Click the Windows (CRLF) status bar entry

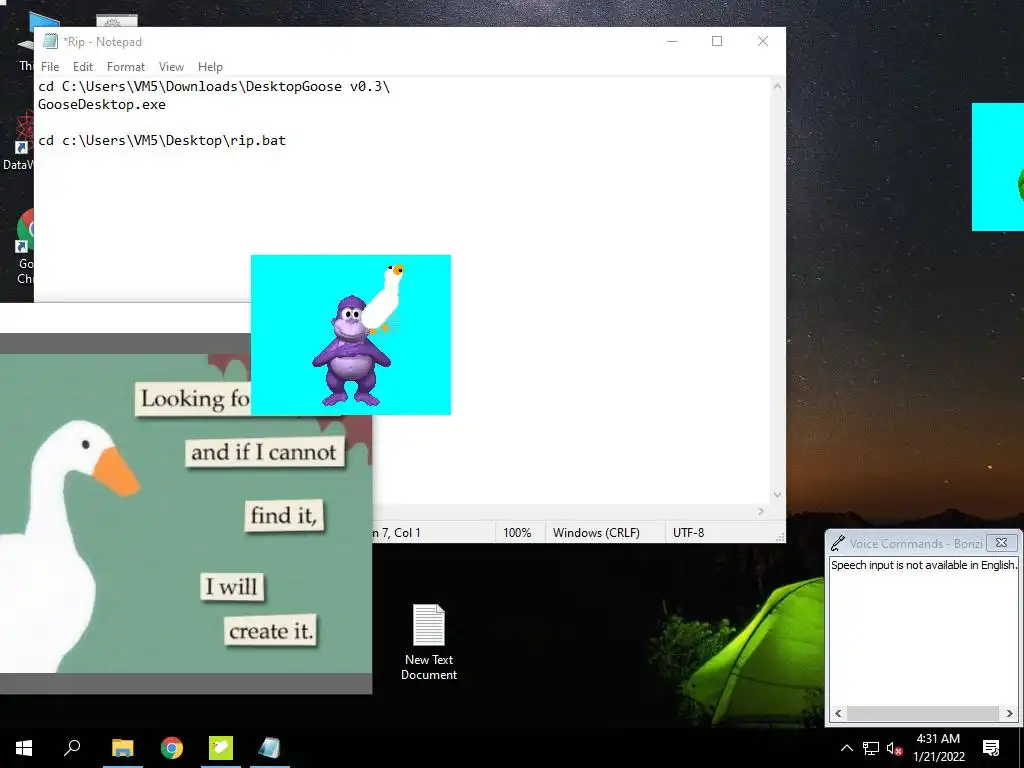tap(596, 533)
